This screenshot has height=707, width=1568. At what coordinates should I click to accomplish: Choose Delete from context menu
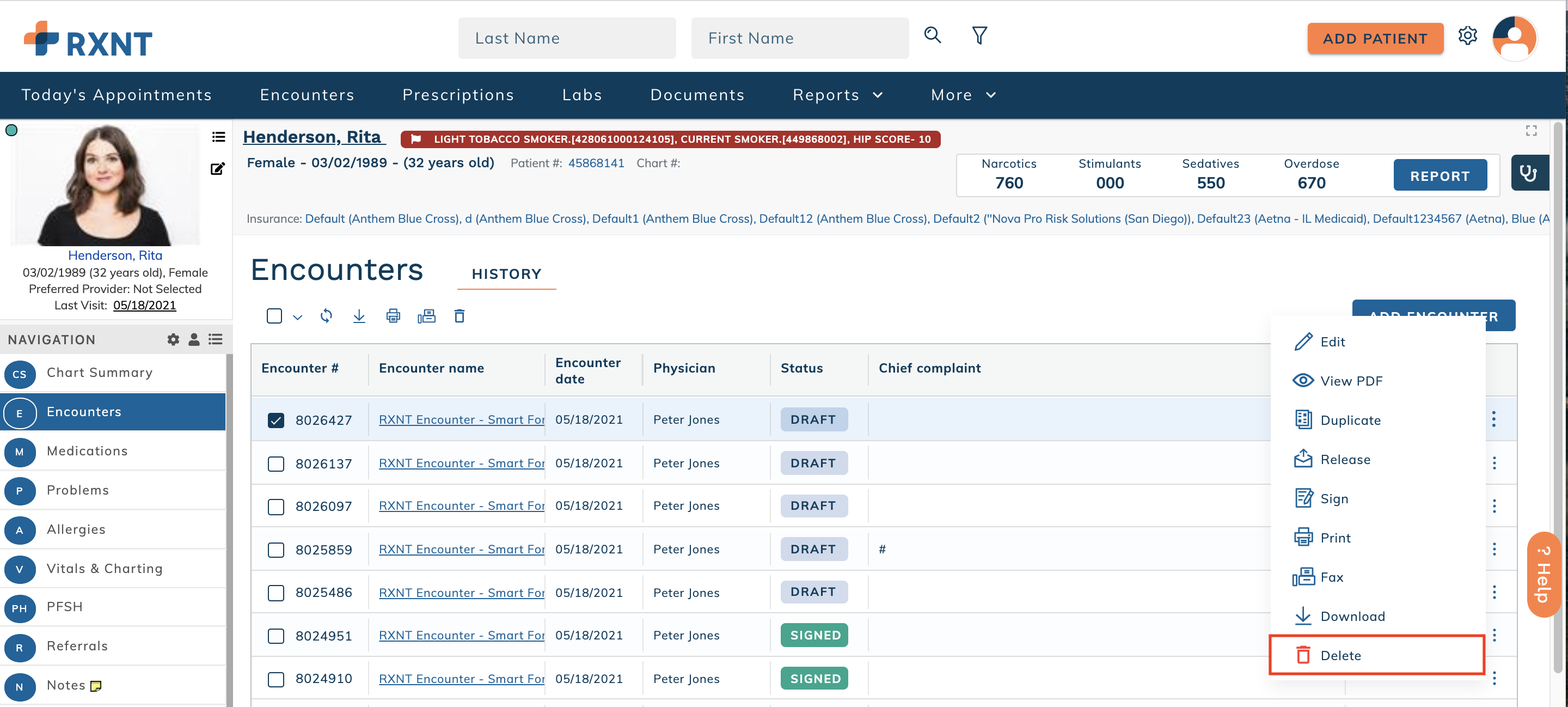1377,655
